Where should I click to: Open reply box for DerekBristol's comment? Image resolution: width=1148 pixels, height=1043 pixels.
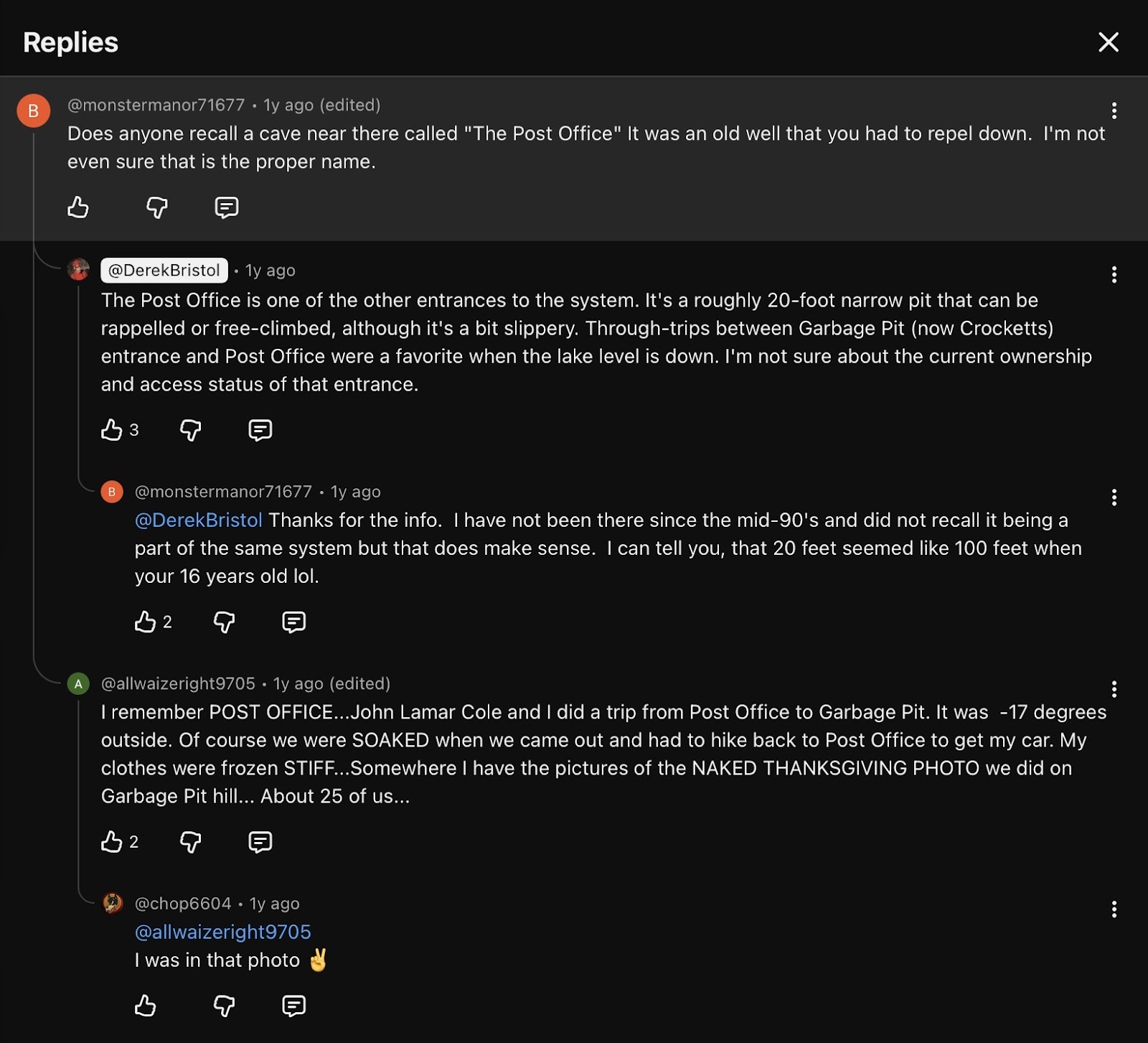point(260,430)
